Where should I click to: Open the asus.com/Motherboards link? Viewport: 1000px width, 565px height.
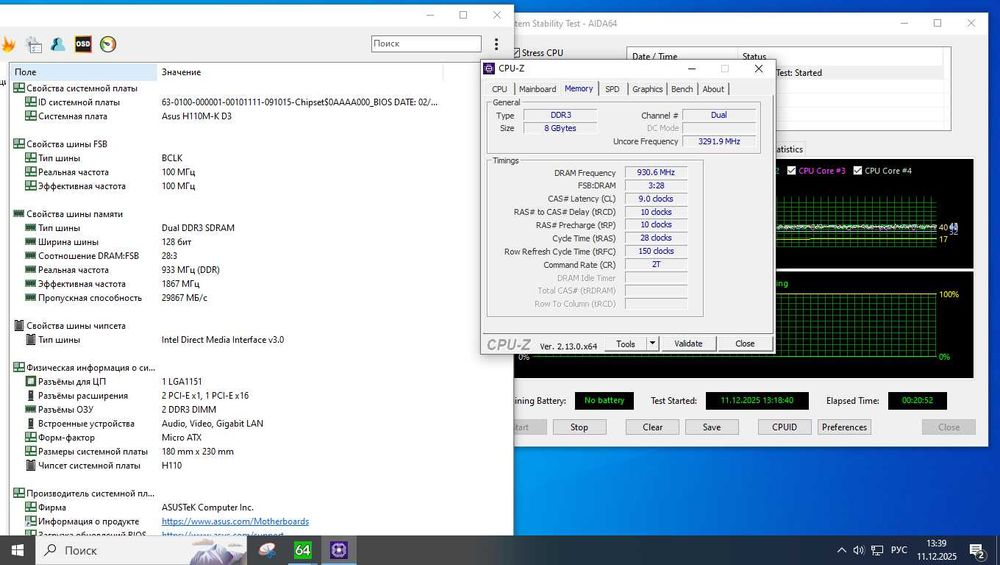[x=235, y=522]
